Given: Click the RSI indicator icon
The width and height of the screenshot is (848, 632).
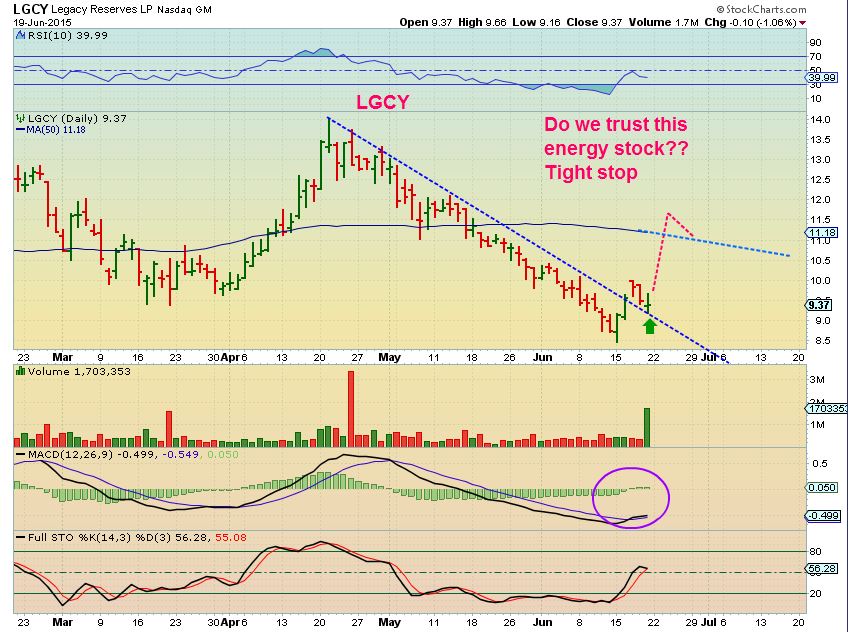Looking at the screenshot, I should tap(21, 36).
